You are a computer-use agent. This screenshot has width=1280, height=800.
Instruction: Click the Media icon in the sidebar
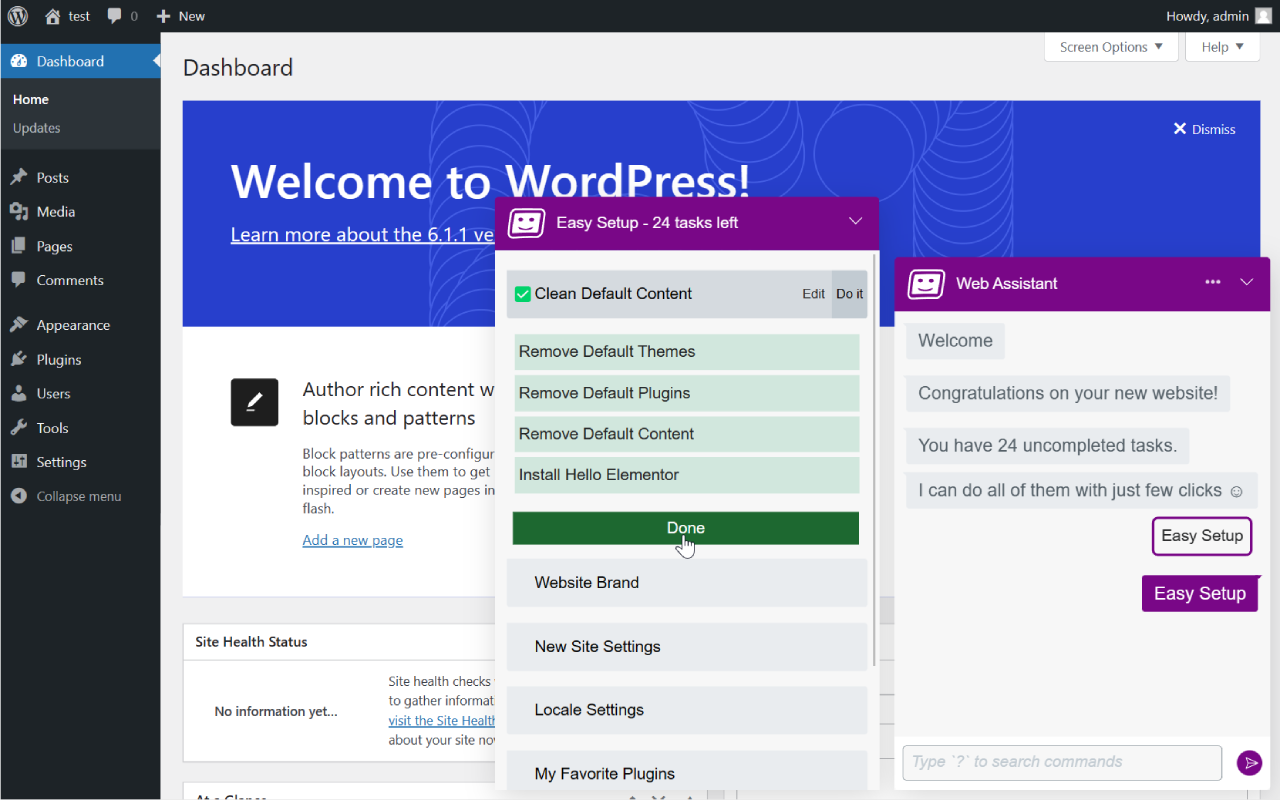coord(19,212)
